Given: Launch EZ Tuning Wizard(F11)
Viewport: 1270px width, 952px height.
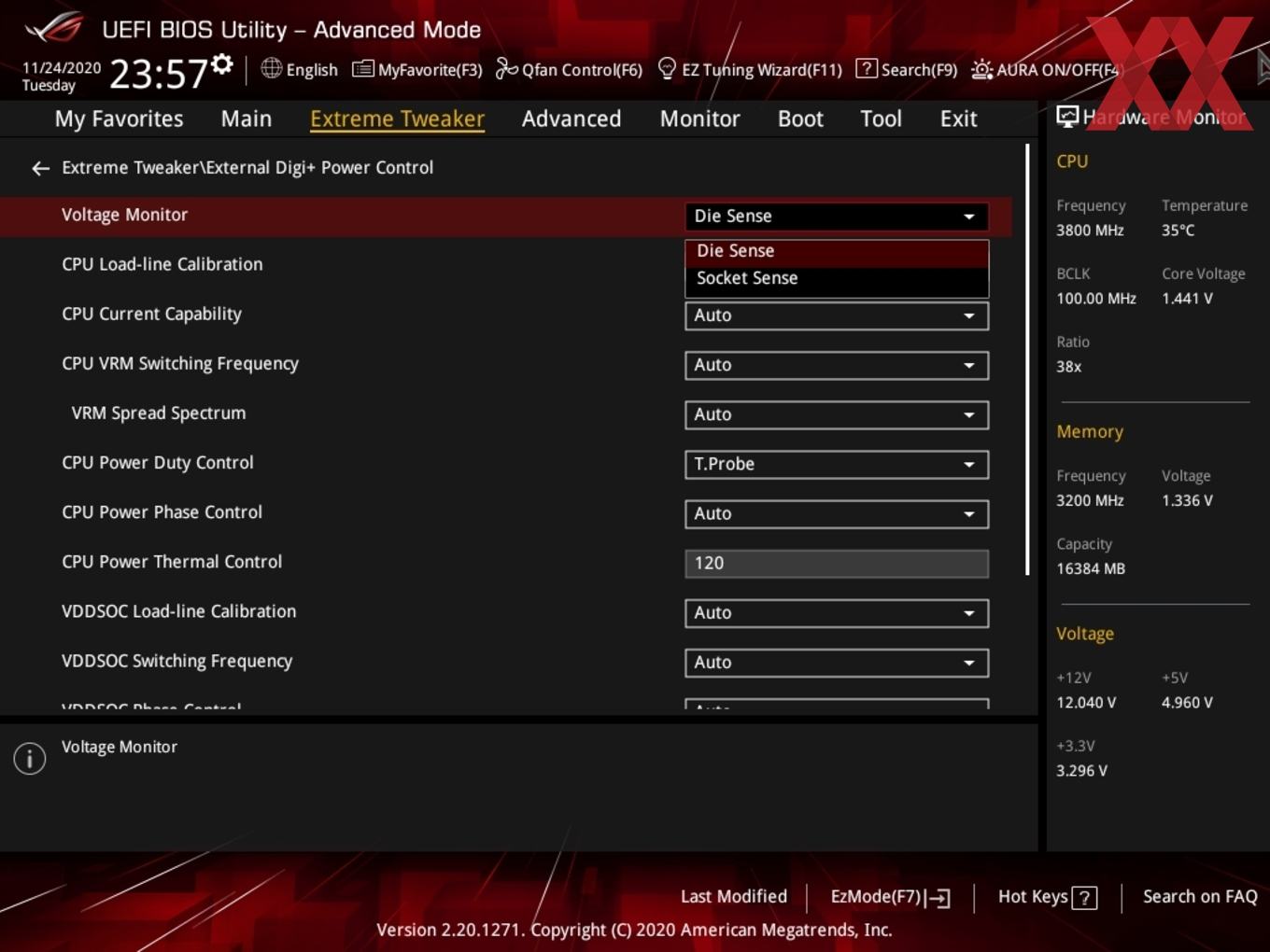Looking at the screenshot, I should (x=750, y=69).
